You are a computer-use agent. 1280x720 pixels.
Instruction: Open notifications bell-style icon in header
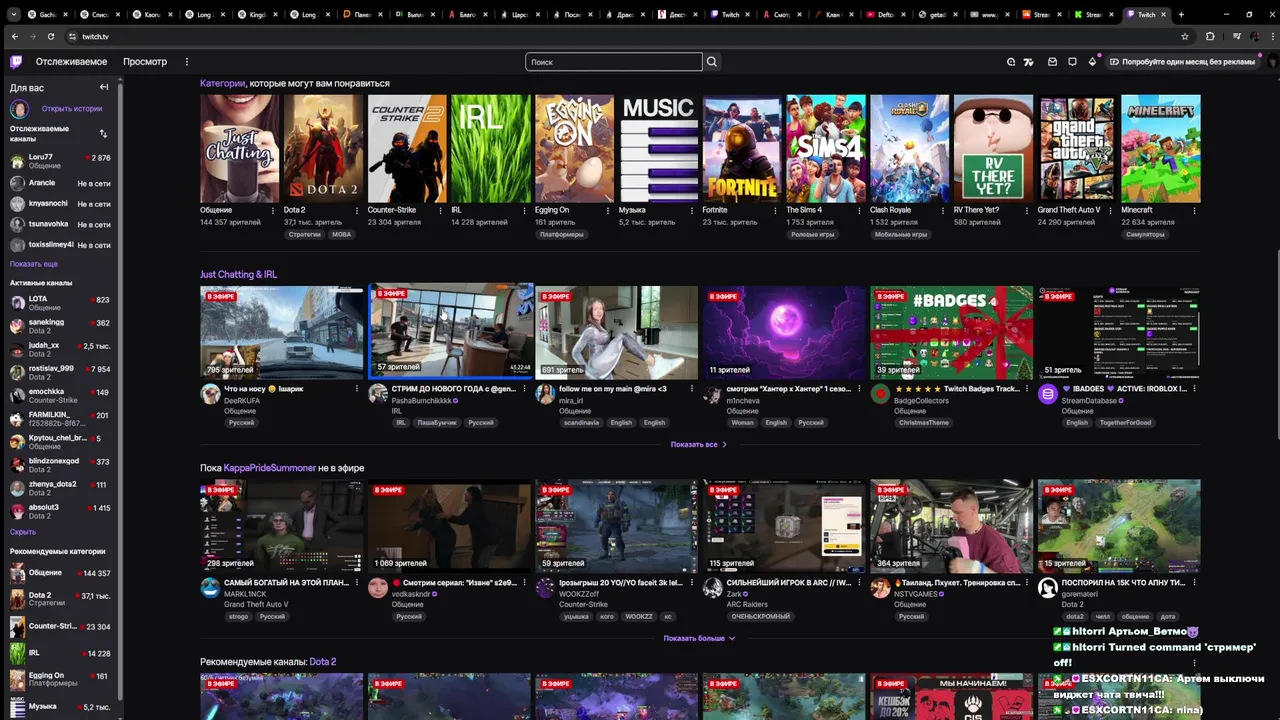pos(1092,62)
